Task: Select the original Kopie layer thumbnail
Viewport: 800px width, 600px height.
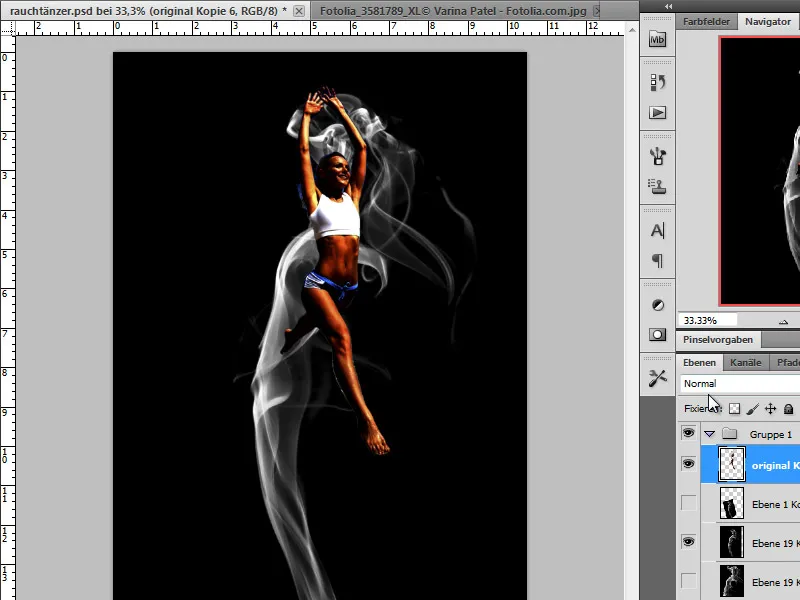Action: [x=732, y=464]
